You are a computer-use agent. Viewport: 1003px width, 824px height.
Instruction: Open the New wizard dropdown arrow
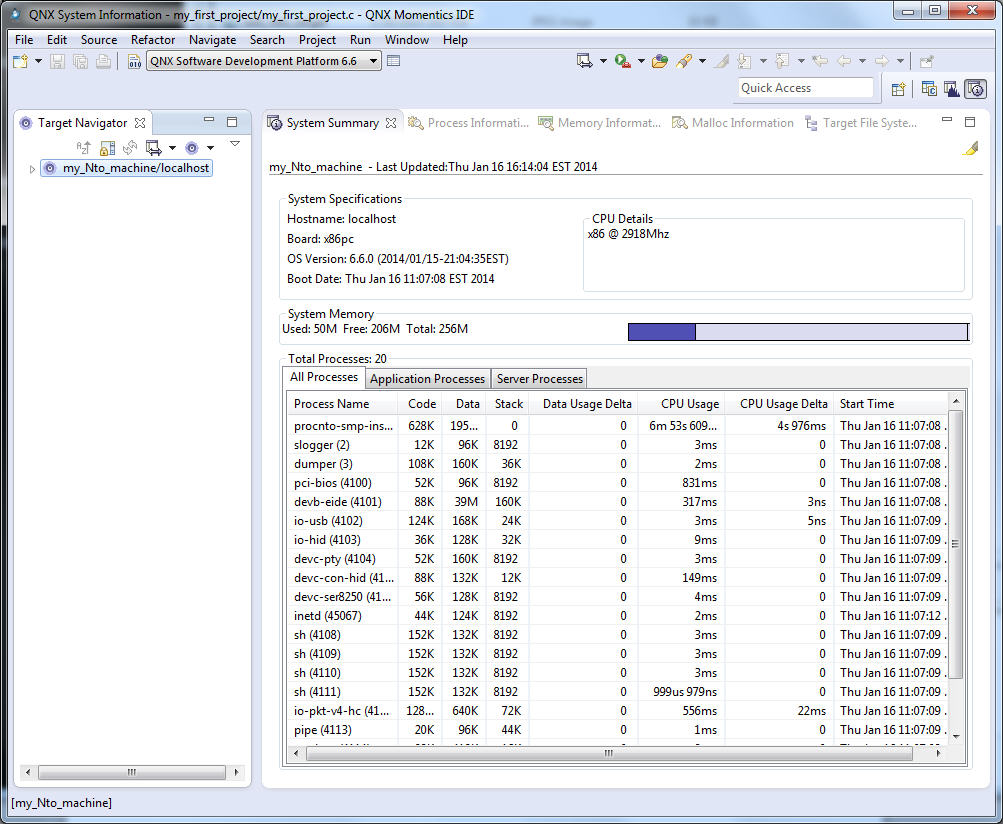tap(38, 61)
